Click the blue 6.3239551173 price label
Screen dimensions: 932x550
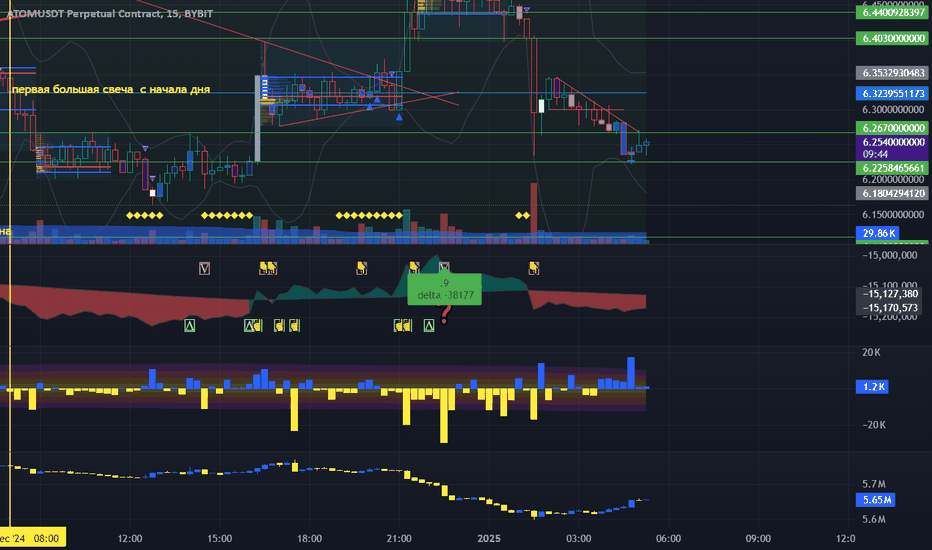tap(892, 93)
